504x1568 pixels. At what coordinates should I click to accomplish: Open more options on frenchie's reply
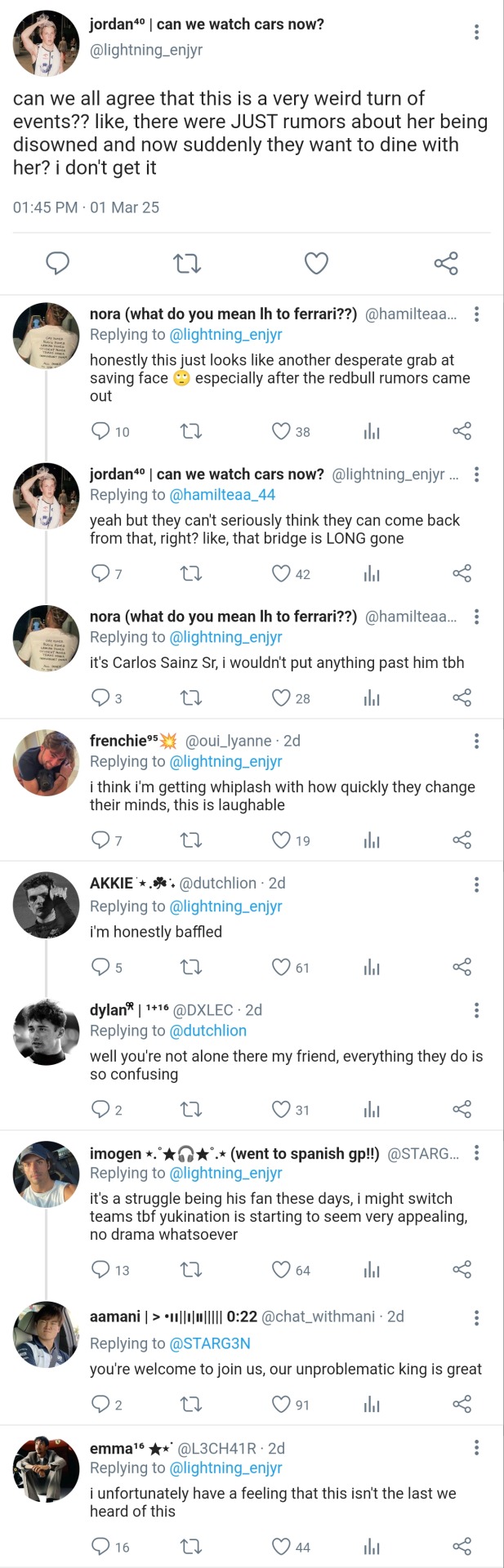click(476, 742)
